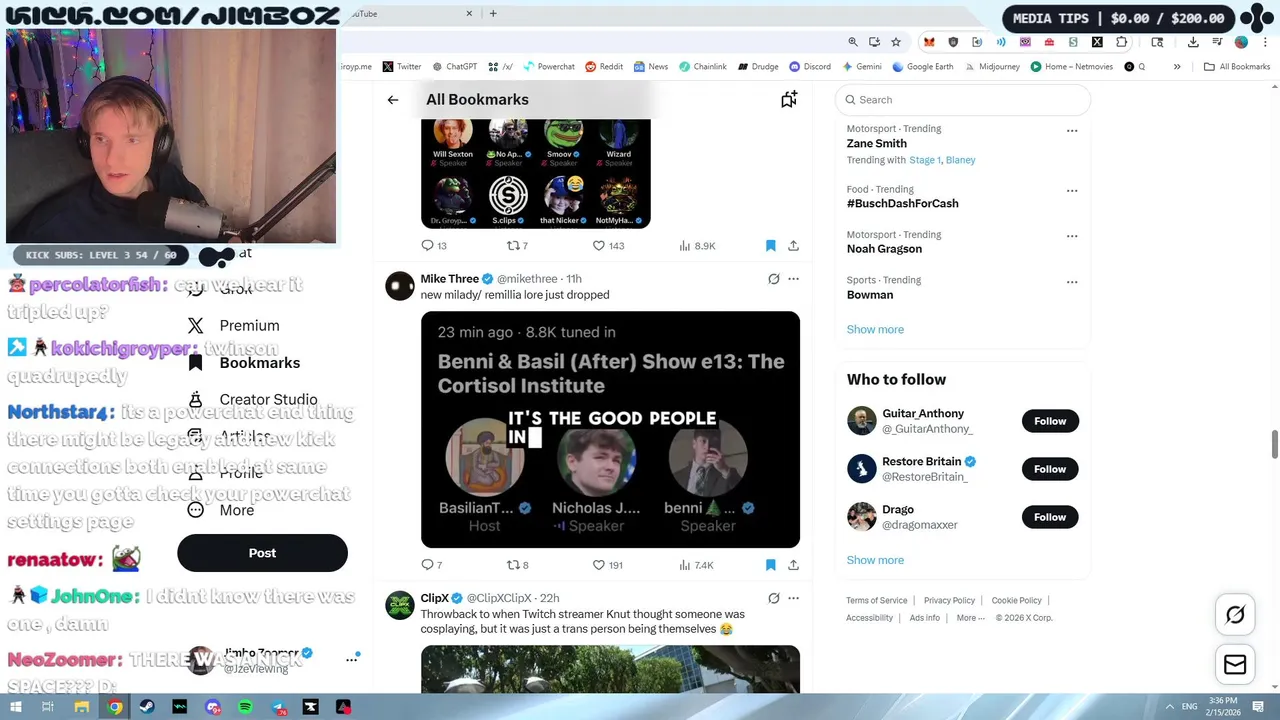View analytics showing 7.4K views
This screenshot has height=720, width=1280.
696,565
